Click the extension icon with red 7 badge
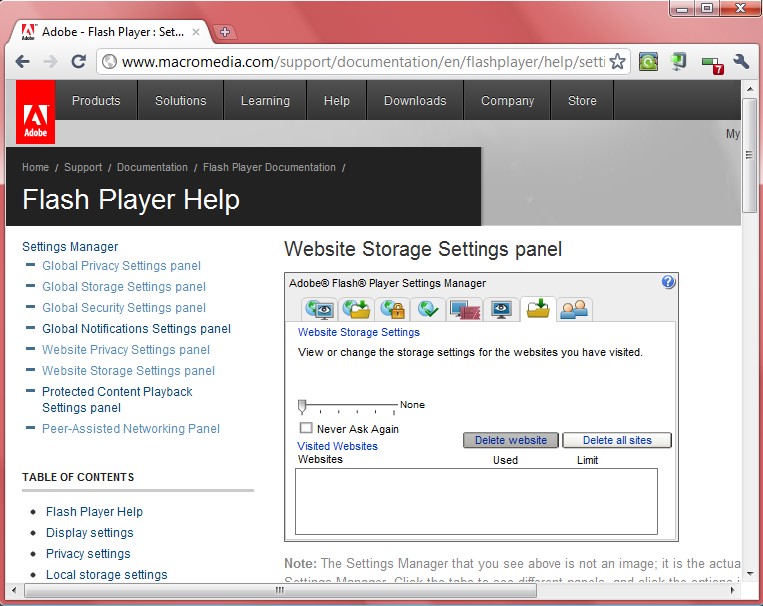Screen dimensions: 763x606 712,64
